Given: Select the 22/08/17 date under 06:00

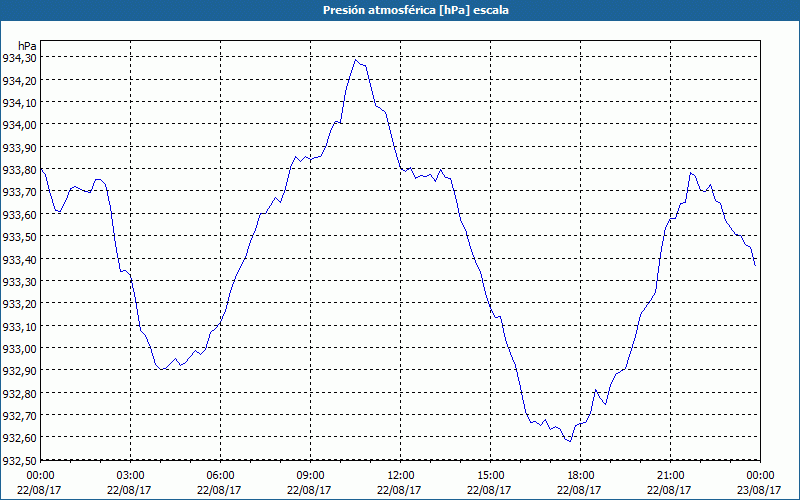Looking at the screenshot, I should pyautogui.click(x=219, y=490).
